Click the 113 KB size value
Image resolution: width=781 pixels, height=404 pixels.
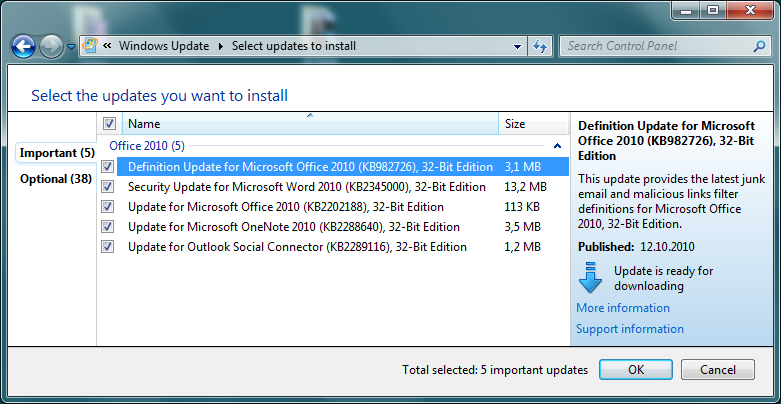click(522, 207)
